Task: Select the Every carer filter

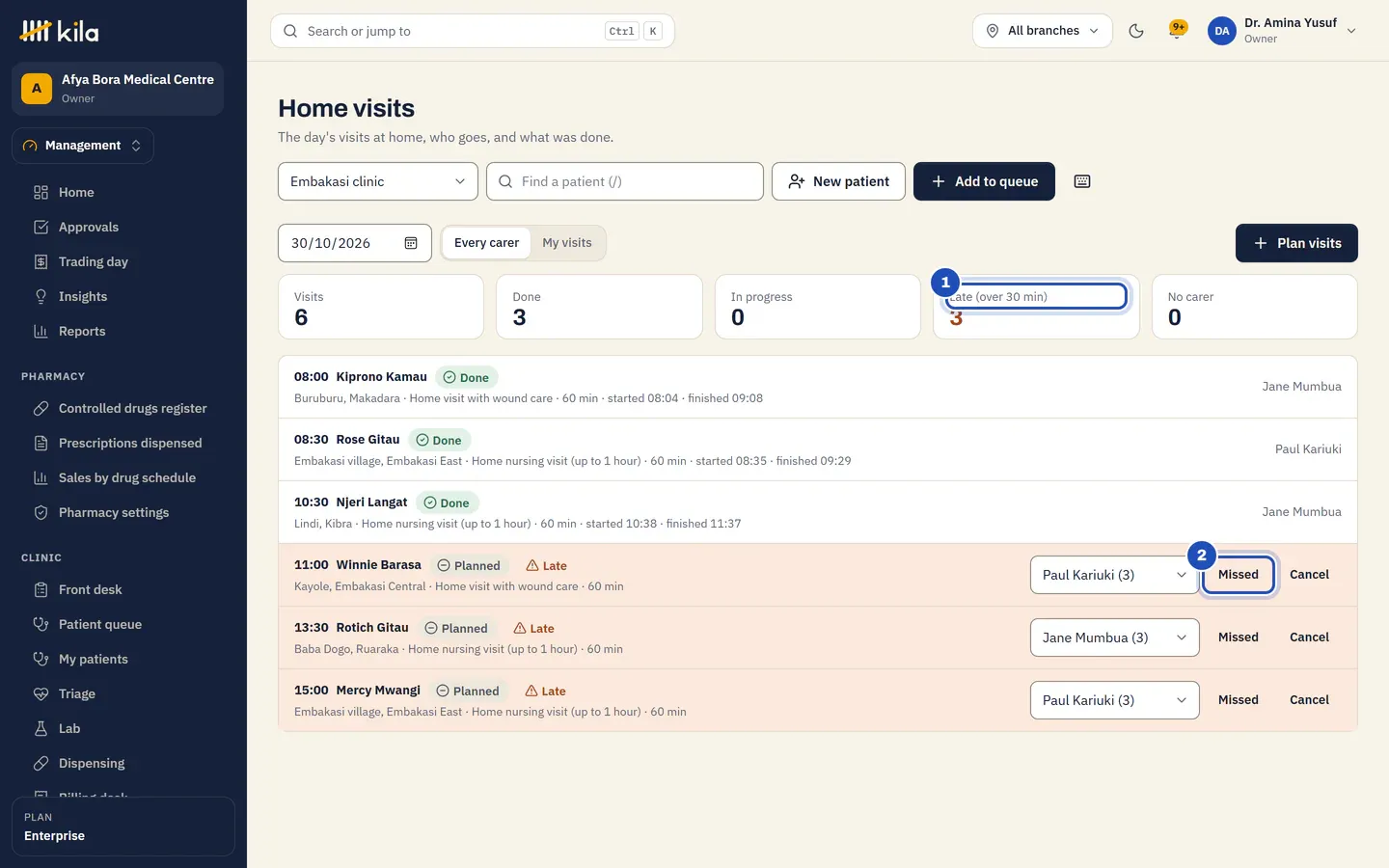Action: pos(486,243)
